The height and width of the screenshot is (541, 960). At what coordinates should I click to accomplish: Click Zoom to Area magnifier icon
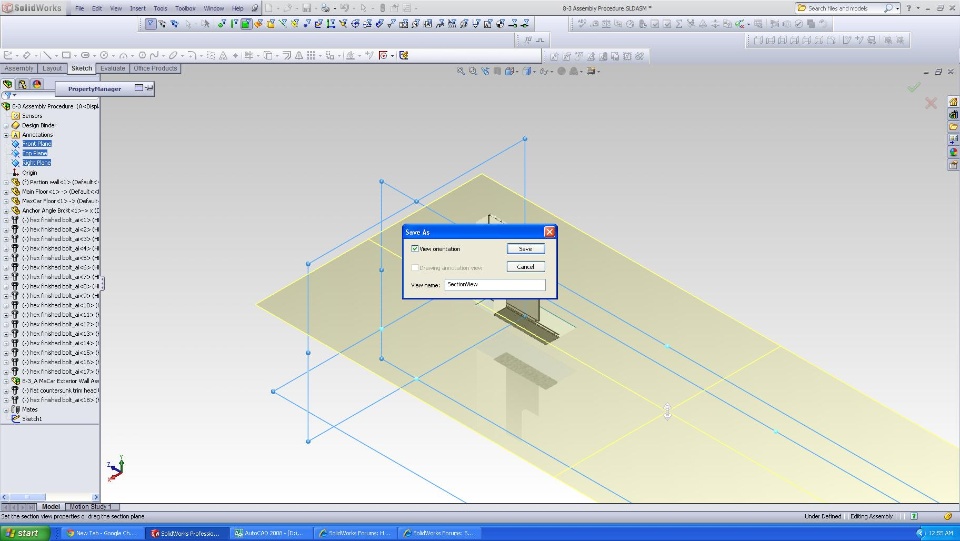[x=473, y=72]
